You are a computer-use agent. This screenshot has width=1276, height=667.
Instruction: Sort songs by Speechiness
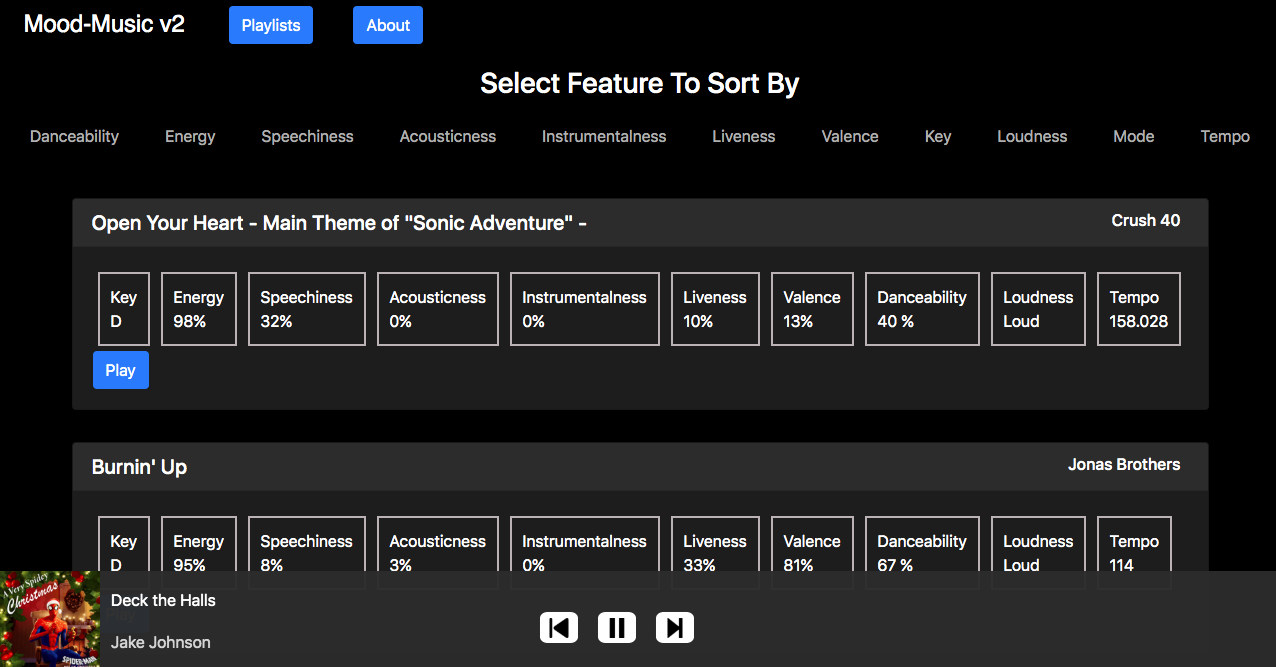pyautogui.click(x=307, y=136)
